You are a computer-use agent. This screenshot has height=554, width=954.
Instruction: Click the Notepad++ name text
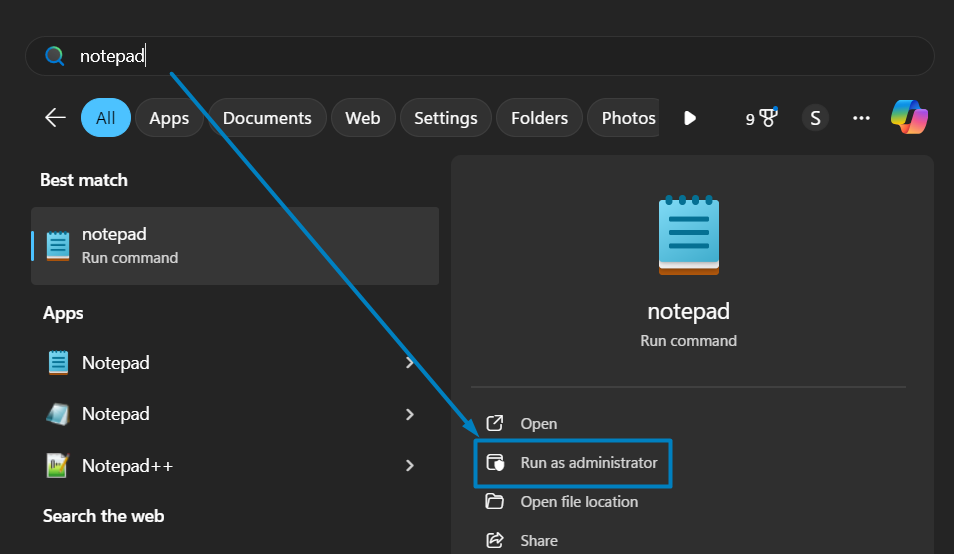tap(127, 466)
